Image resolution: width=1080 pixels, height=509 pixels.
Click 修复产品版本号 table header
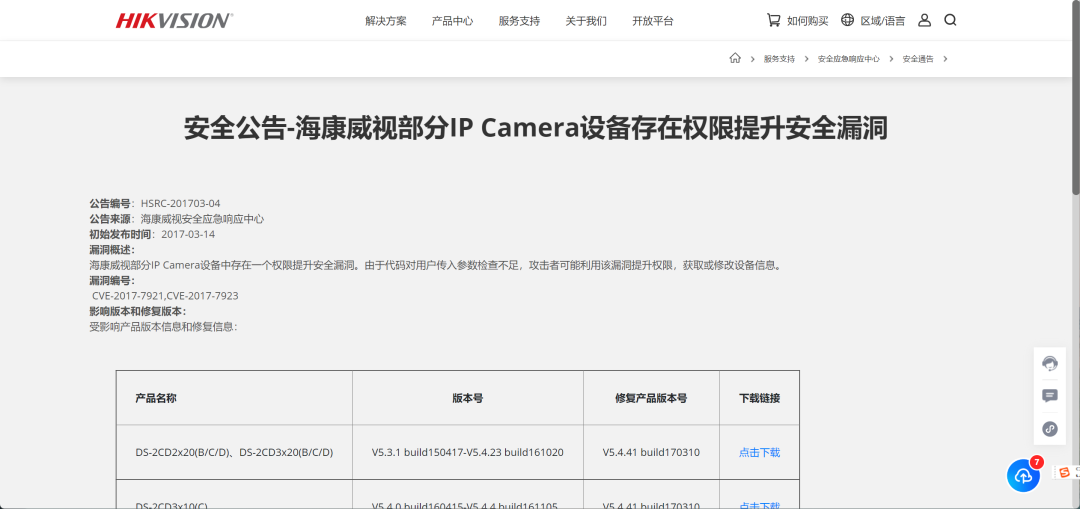[x=651, y=398]
